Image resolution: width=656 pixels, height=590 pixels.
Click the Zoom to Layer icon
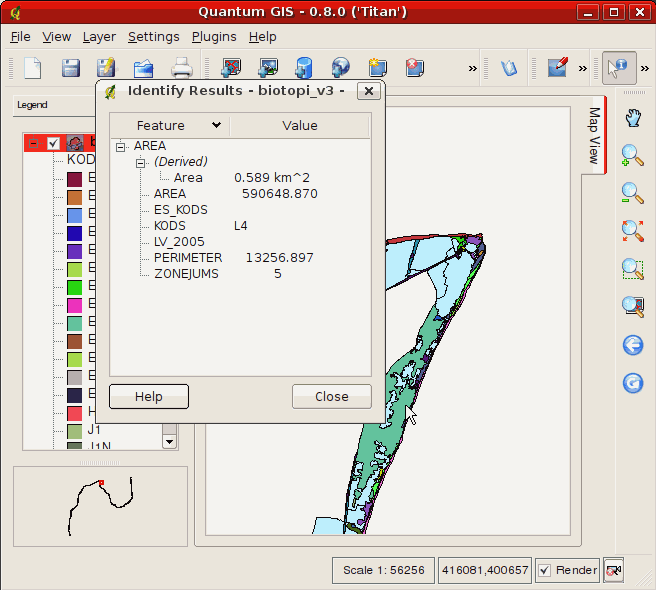coord(633,307)
